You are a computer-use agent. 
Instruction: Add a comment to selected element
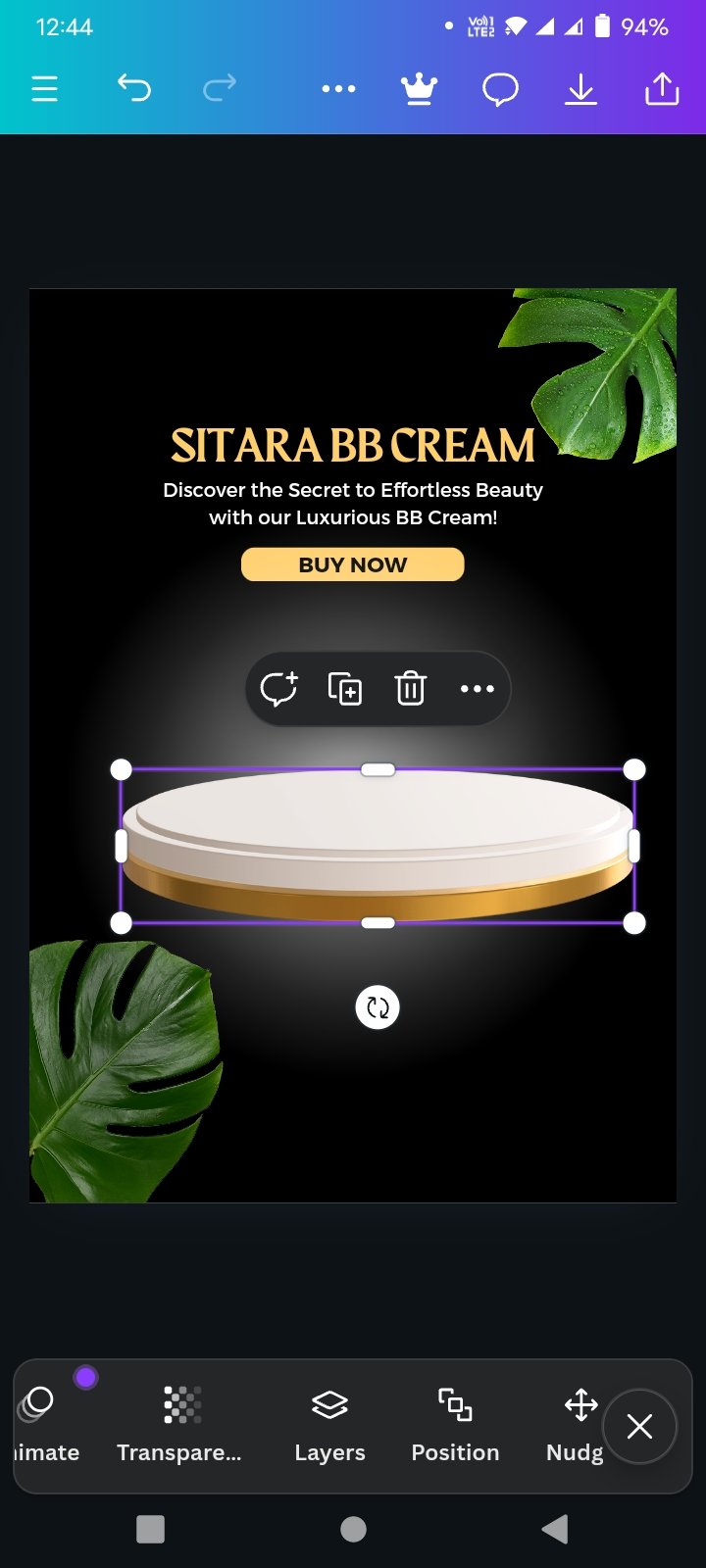pyautogui.click(x=278, y=688)
